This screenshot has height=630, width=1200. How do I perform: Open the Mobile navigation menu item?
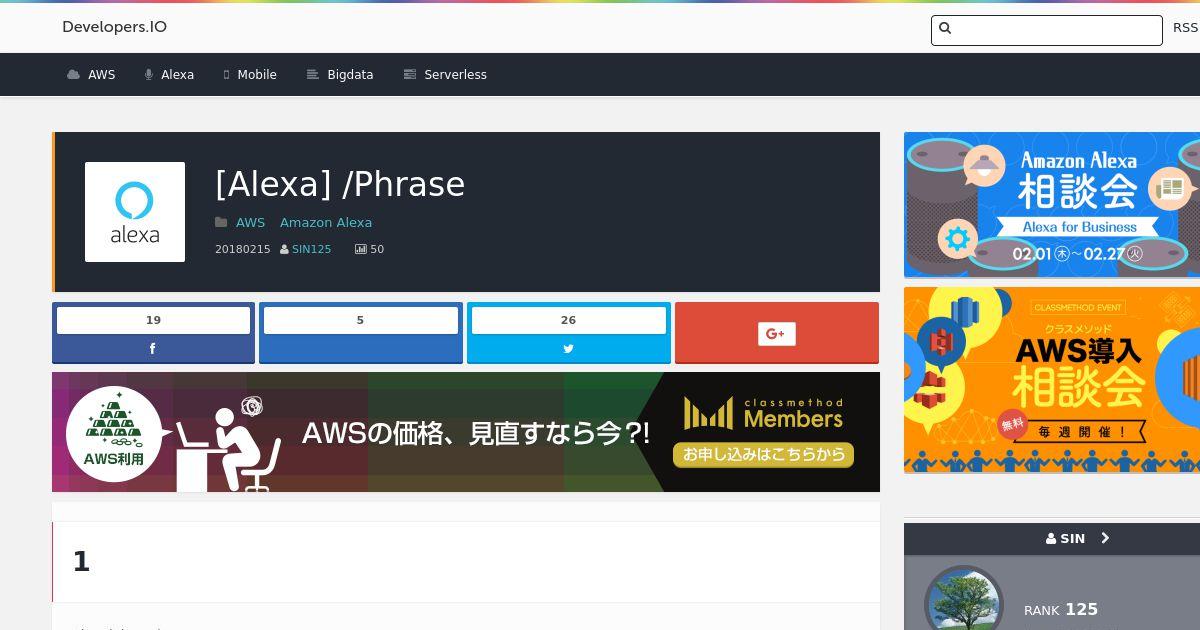[x=250, y=75]
